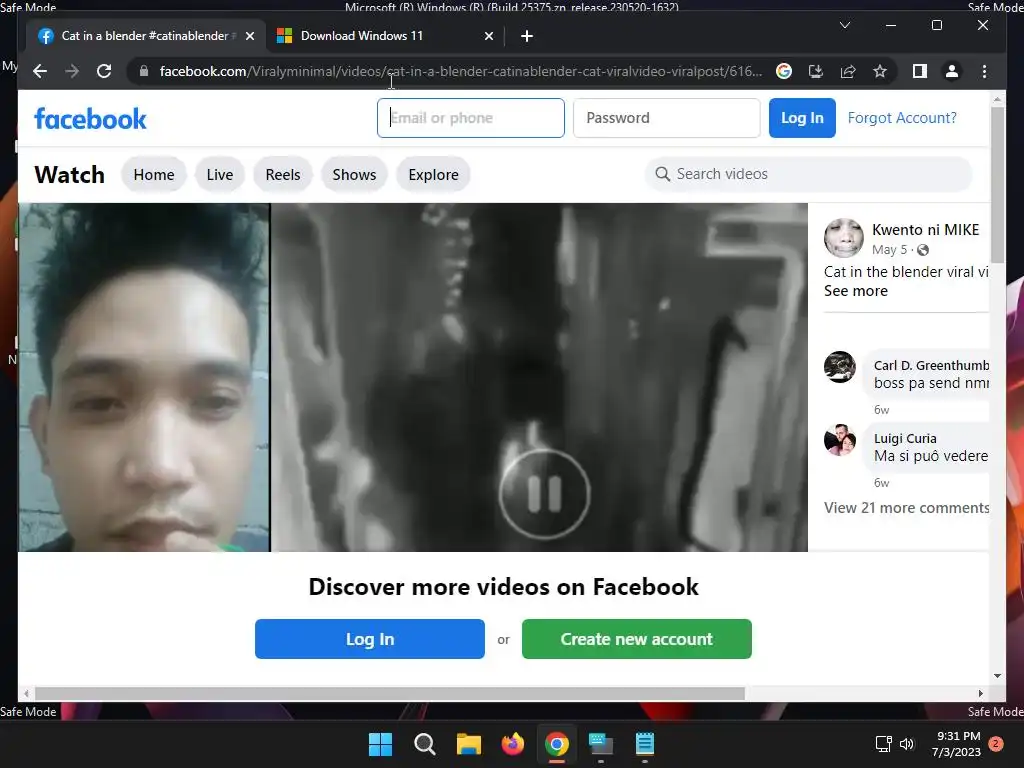The image size is (1024, 768).
Task: Open a new browser tab
Action: point(526,36)
